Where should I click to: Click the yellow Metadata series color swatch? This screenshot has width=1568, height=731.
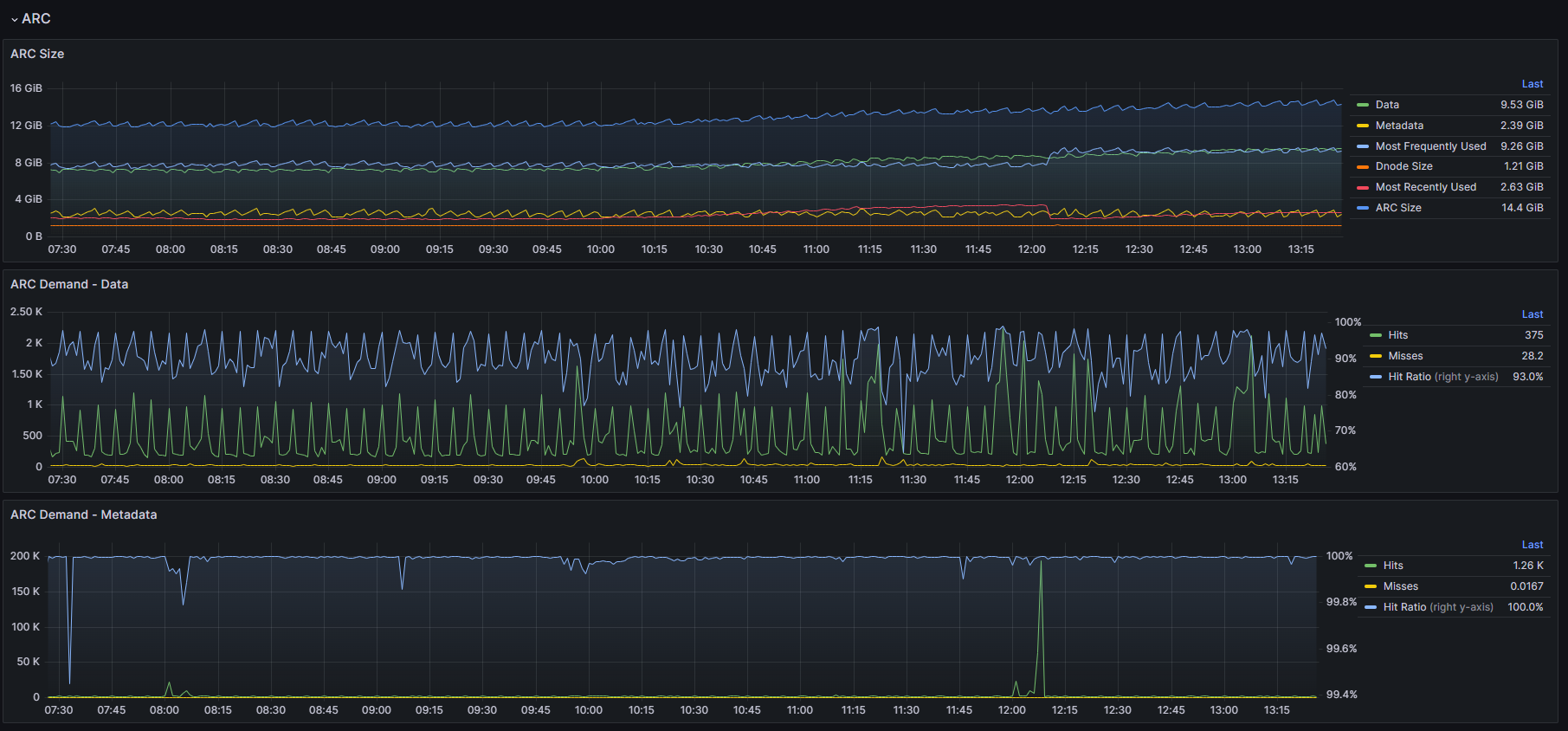(1363, 126)
